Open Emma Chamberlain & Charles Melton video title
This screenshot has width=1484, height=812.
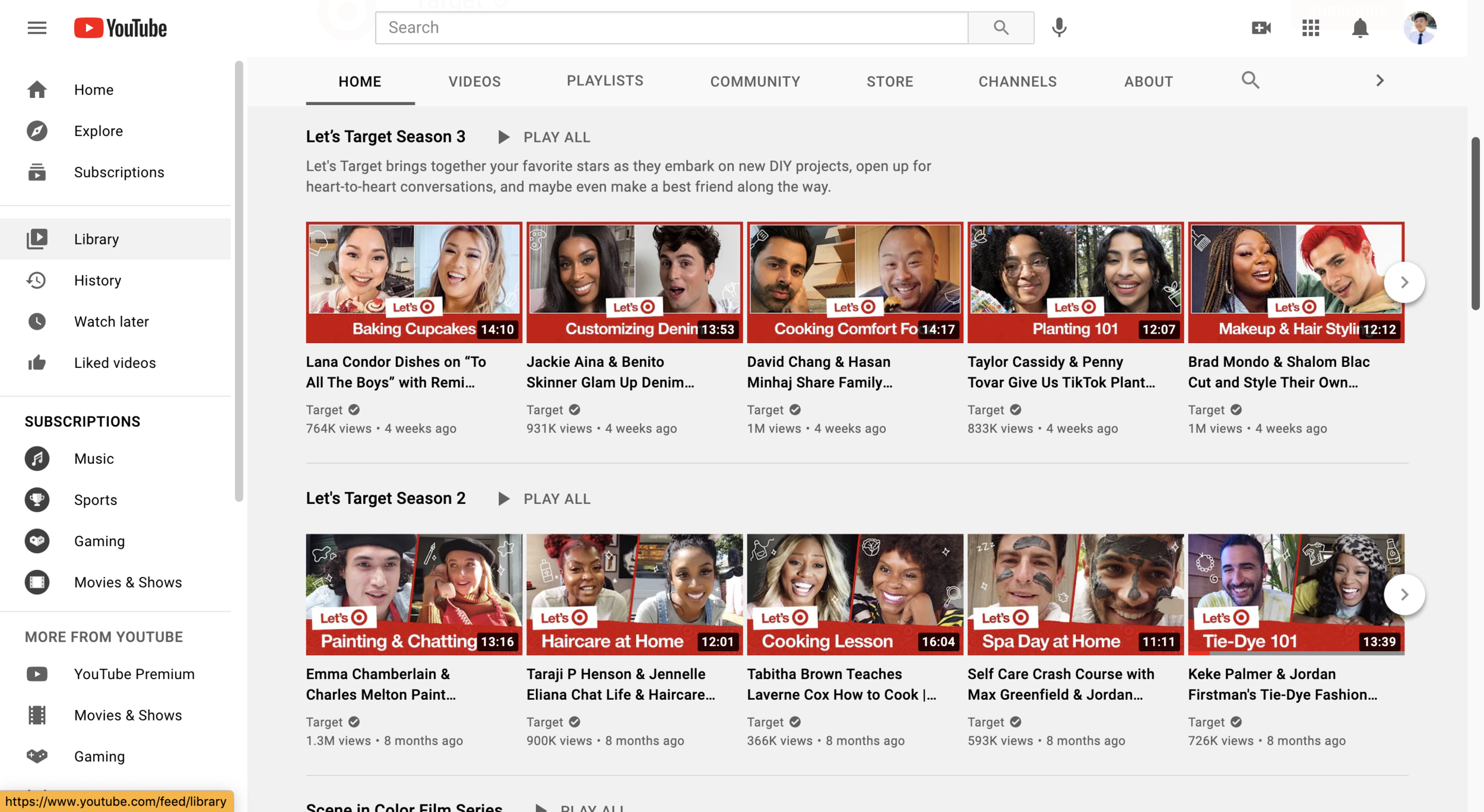click(x=381, y=684)
